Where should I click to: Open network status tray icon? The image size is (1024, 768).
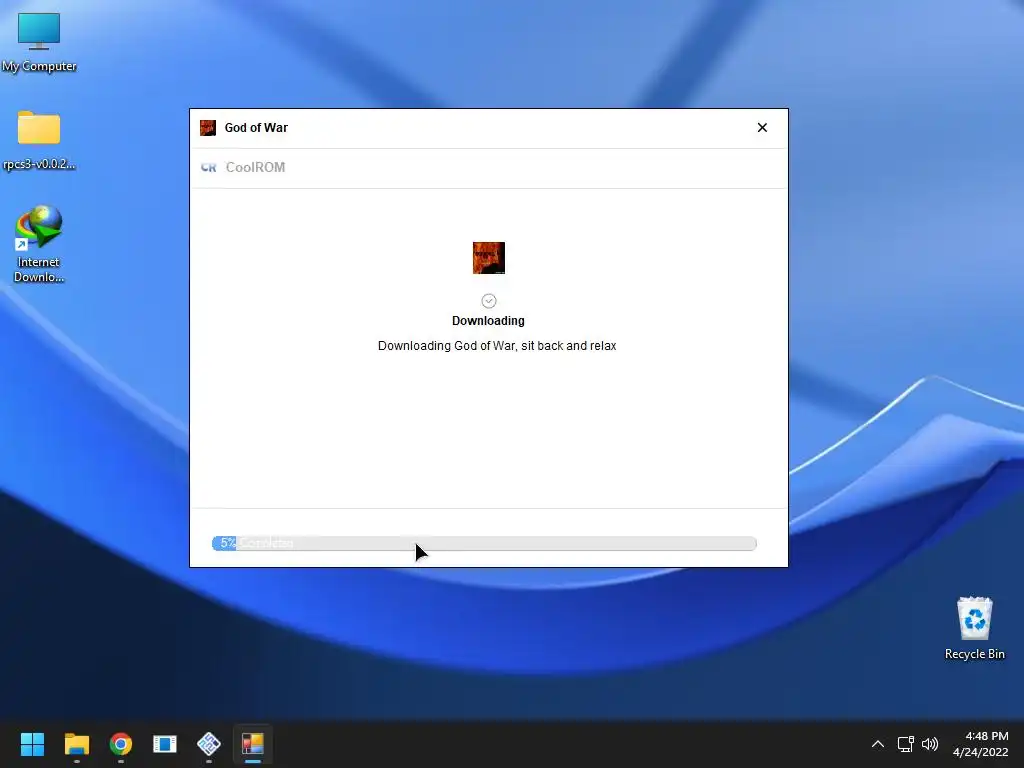tap(905, 743)
